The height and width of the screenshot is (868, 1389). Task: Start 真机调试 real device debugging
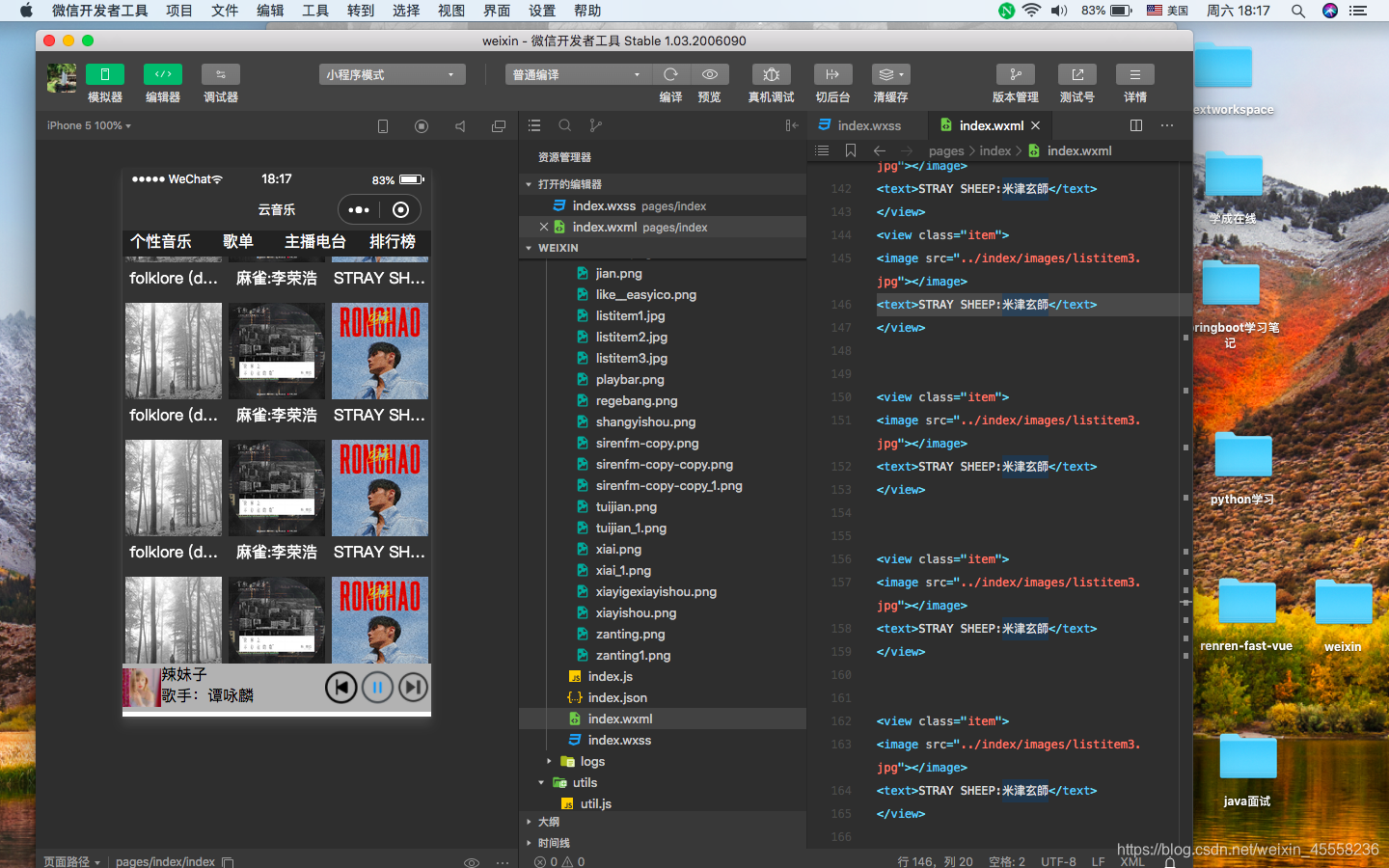pos(771,74)
